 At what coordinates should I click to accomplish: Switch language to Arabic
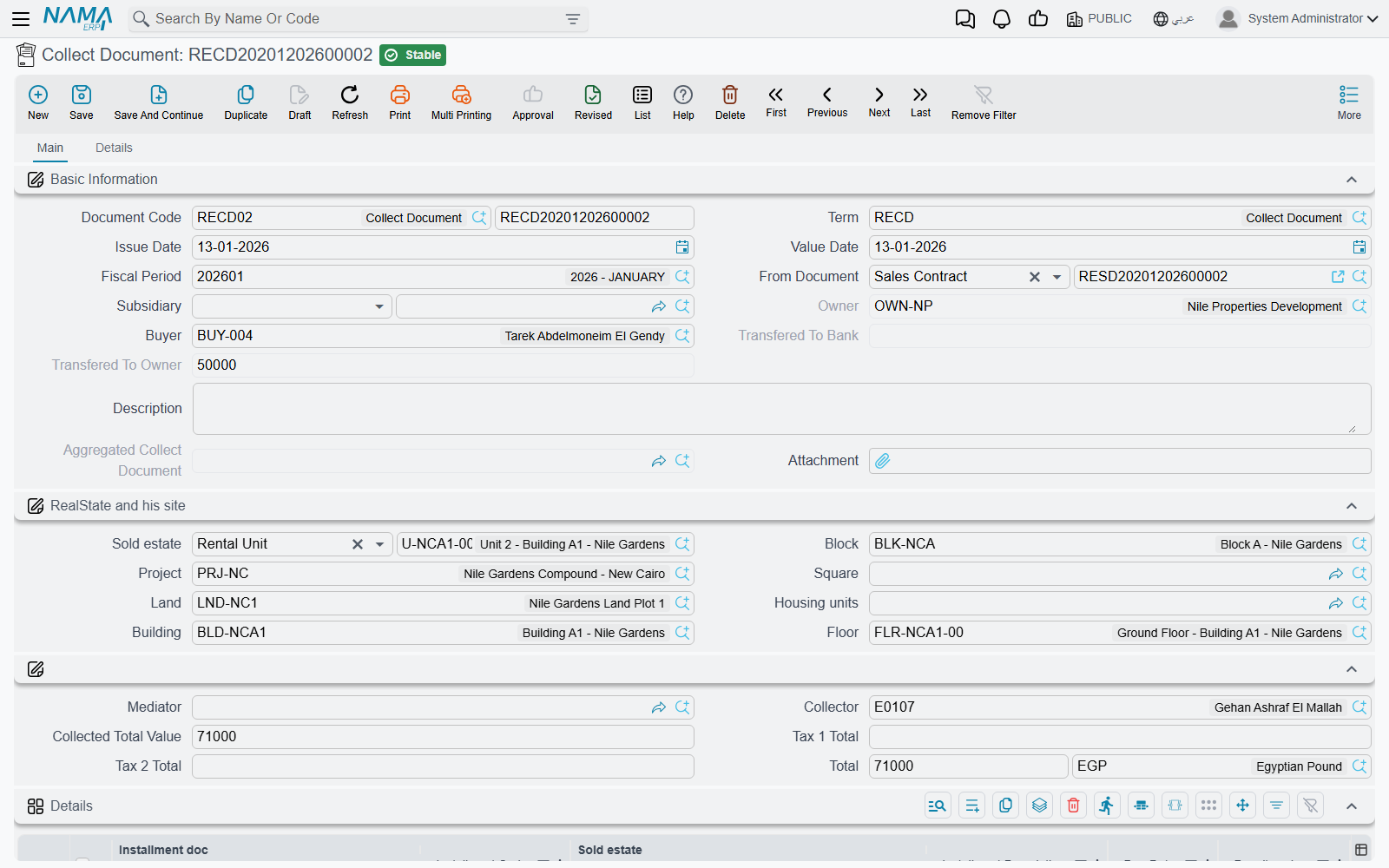tap(1174, 18)
